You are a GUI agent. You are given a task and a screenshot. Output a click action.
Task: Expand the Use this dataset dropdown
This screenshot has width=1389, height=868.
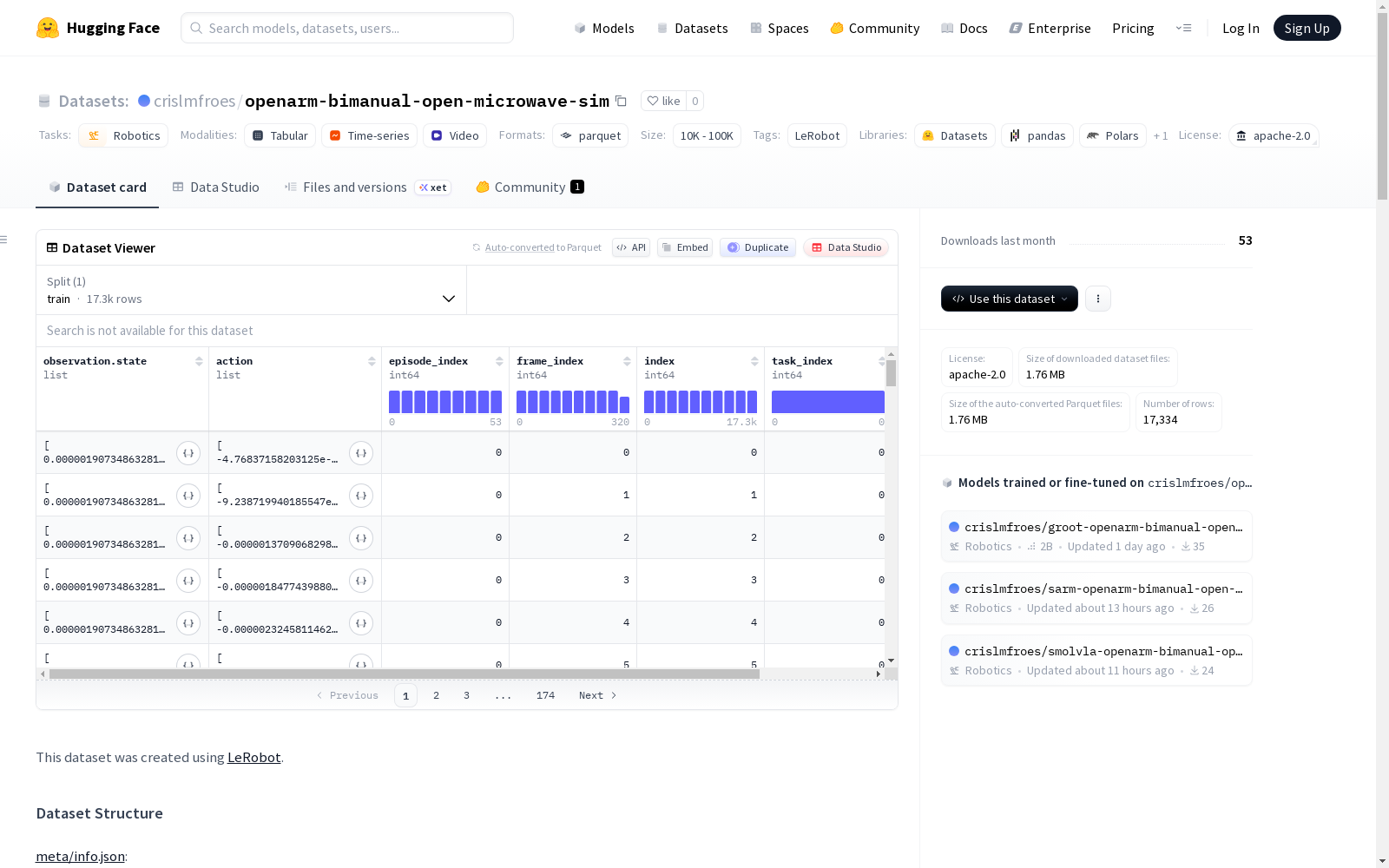tap(1010, 299)
